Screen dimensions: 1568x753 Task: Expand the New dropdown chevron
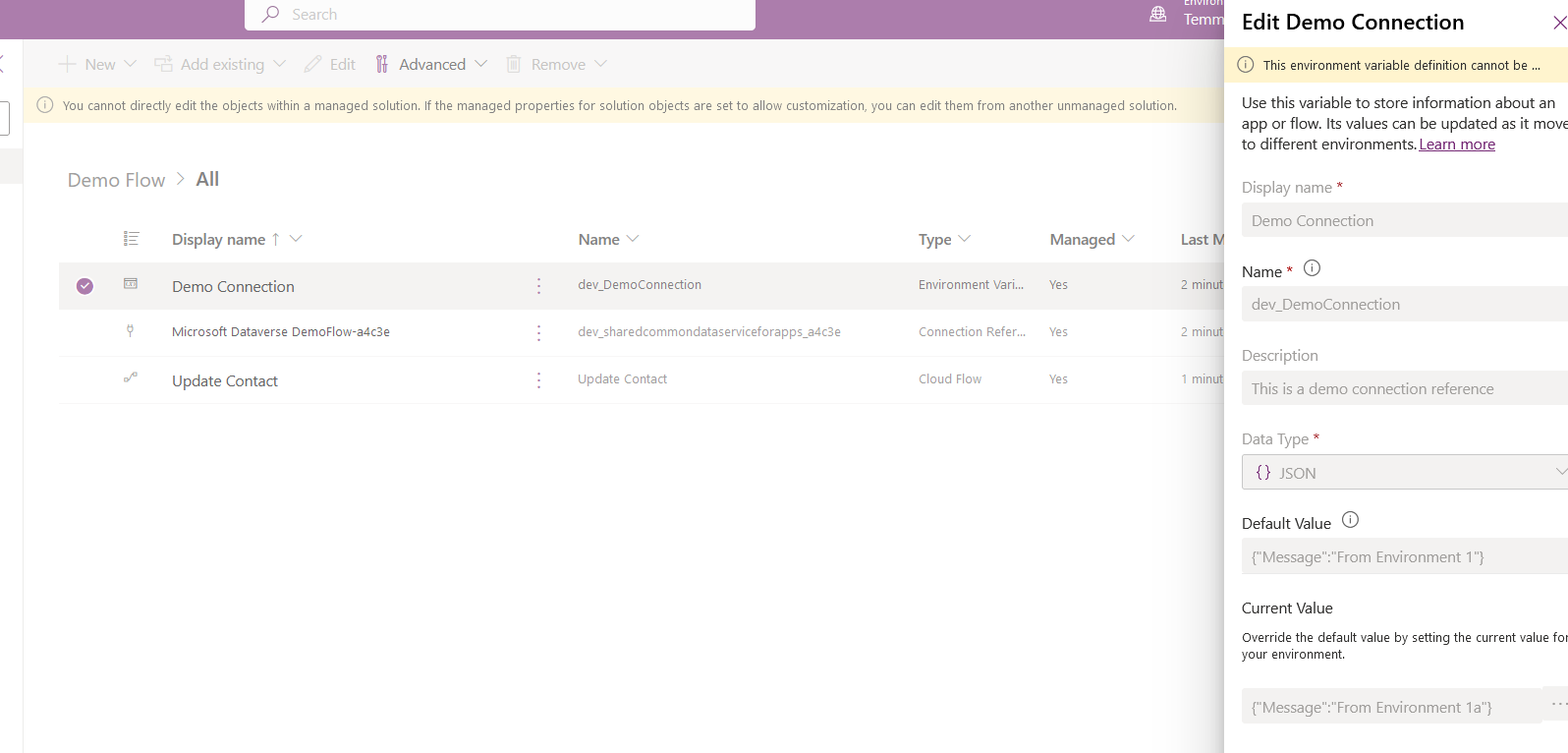pos(130,64)
